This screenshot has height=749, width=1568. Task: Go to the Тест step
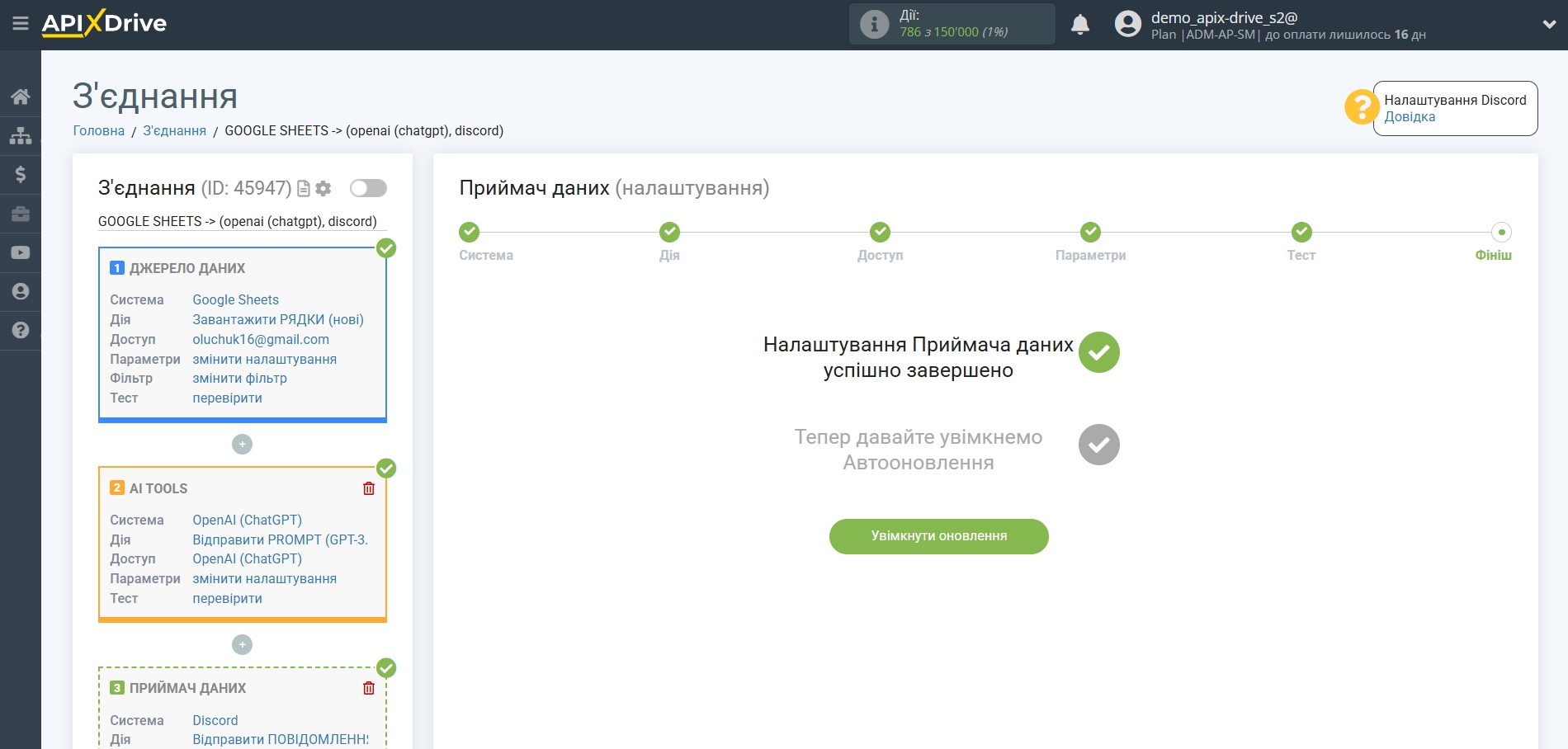pyautogui.click(x=1301, y=232)
